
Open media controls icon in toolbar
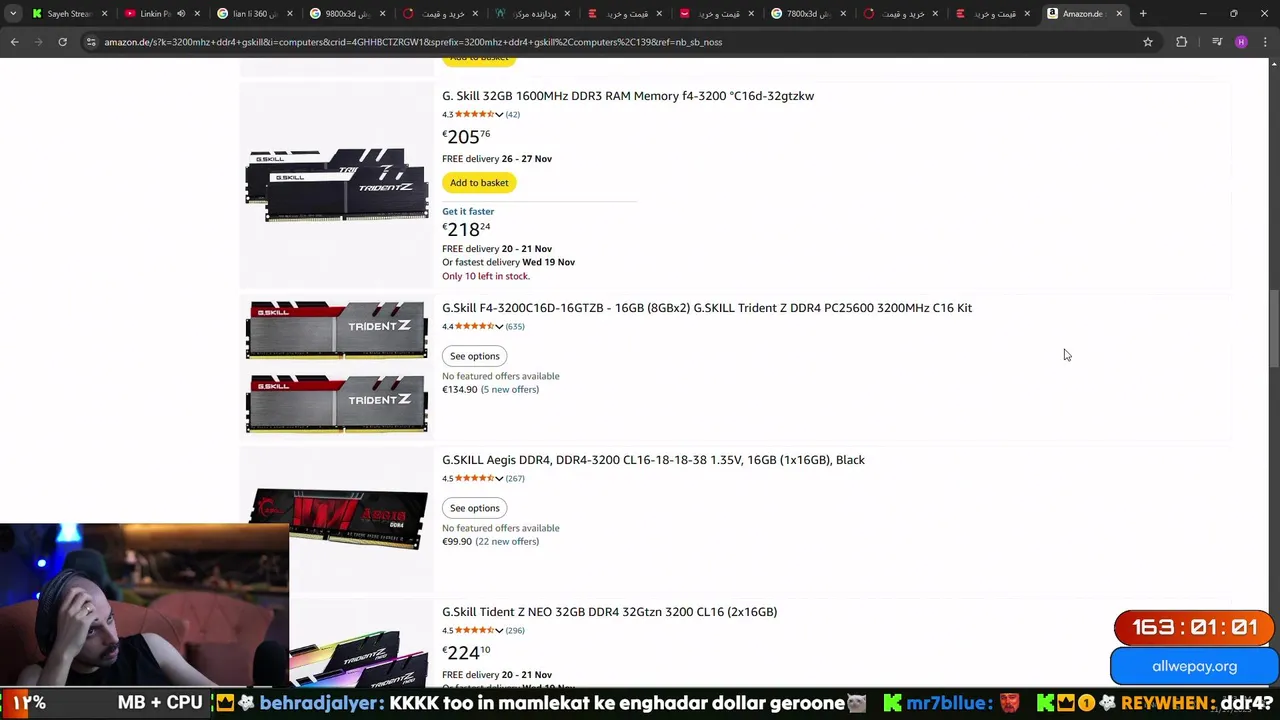tap(1217, 42)
